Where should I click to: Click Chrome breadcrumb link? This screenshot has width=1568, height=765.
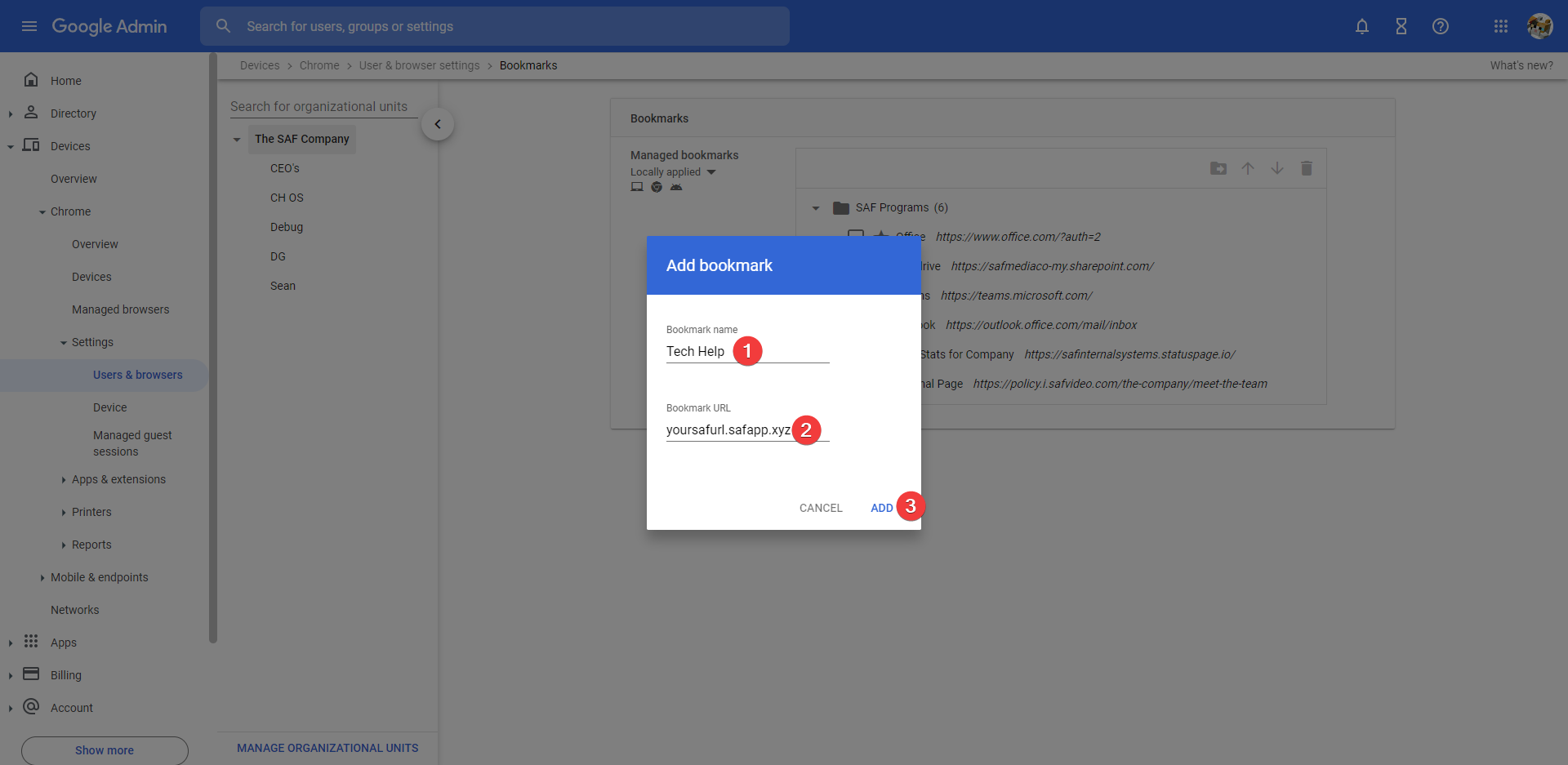pyautogui.click(x=319, y=65)
